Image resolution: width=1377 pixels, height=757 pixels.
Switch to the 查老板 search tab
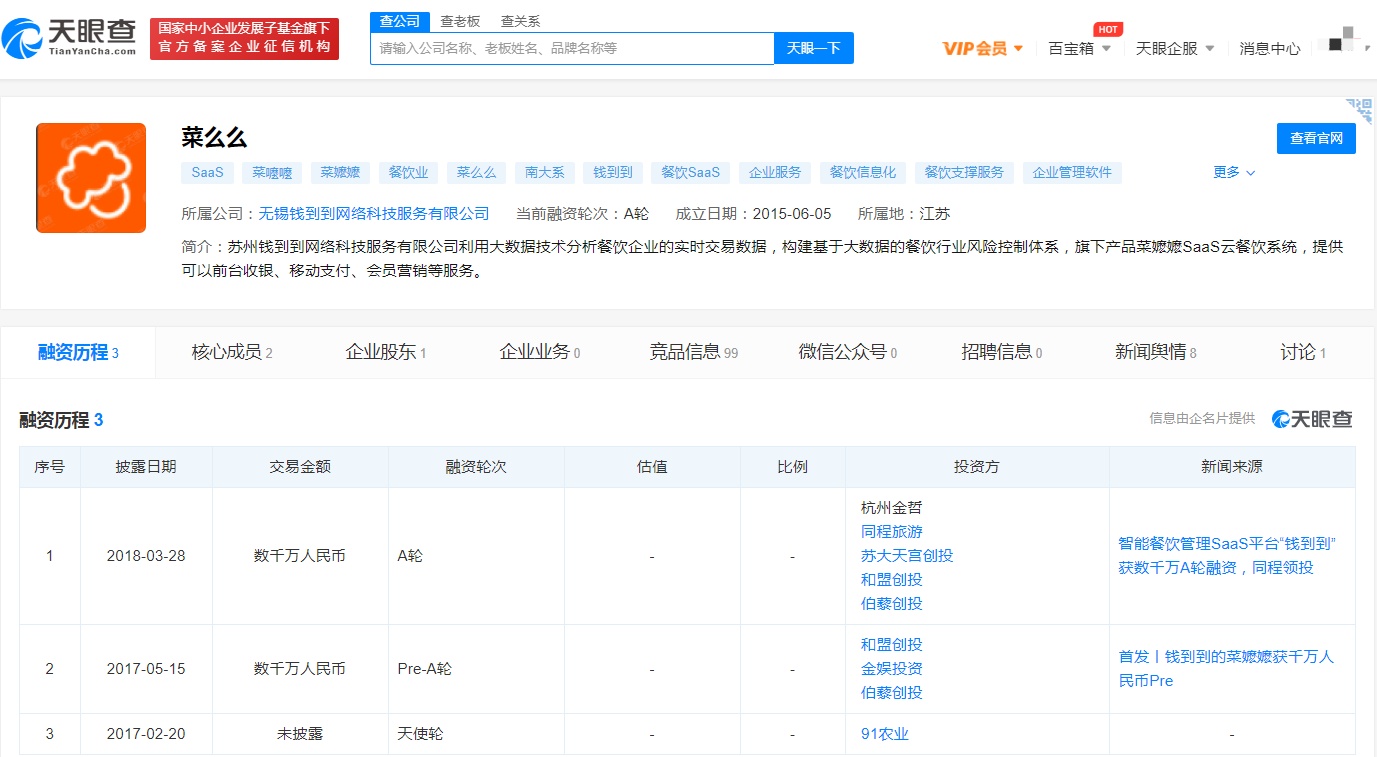point(460,21)
